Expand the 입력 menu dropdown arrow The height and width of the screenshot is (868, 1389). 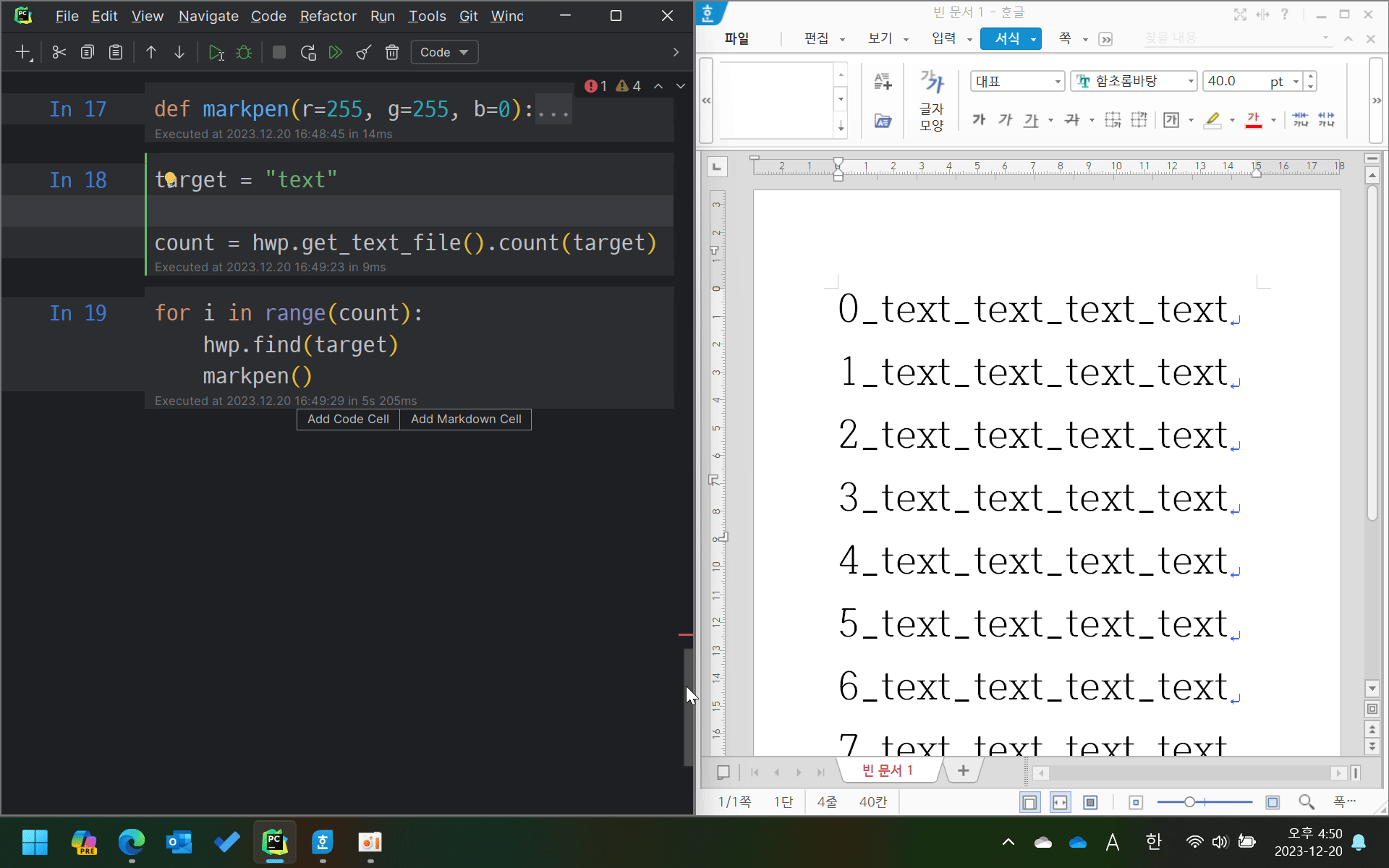[969, 40]
